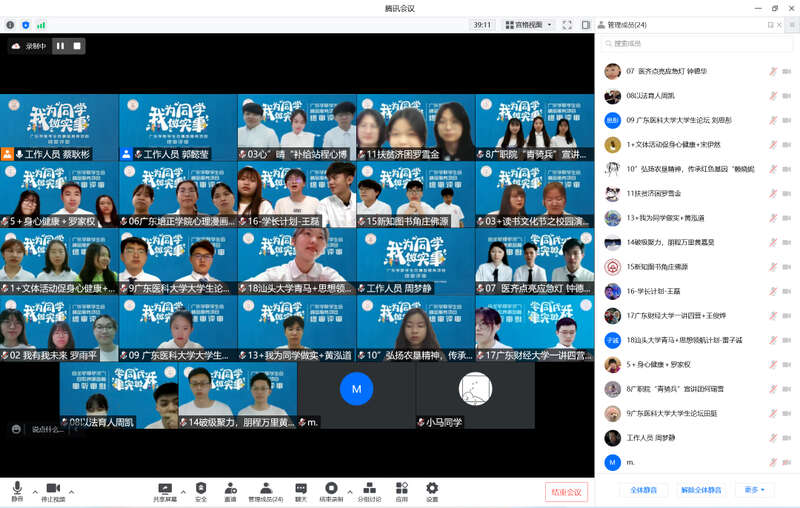The height and width of the screenshot is (508, 800).
Task: Open Breakout Rooms (分组讨论) icon
Action: 369,488
